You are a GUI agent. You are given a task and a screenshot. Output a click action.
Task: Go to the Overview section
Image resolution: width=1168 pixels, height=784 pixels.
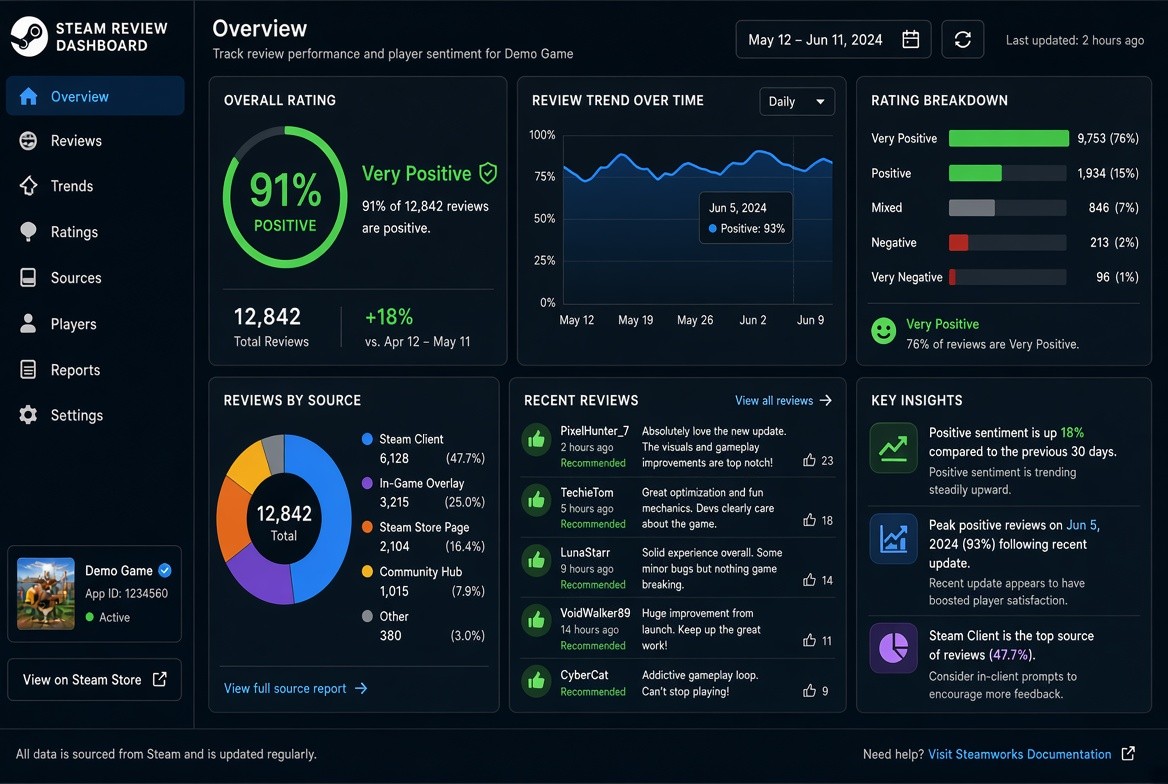[95, 96]
